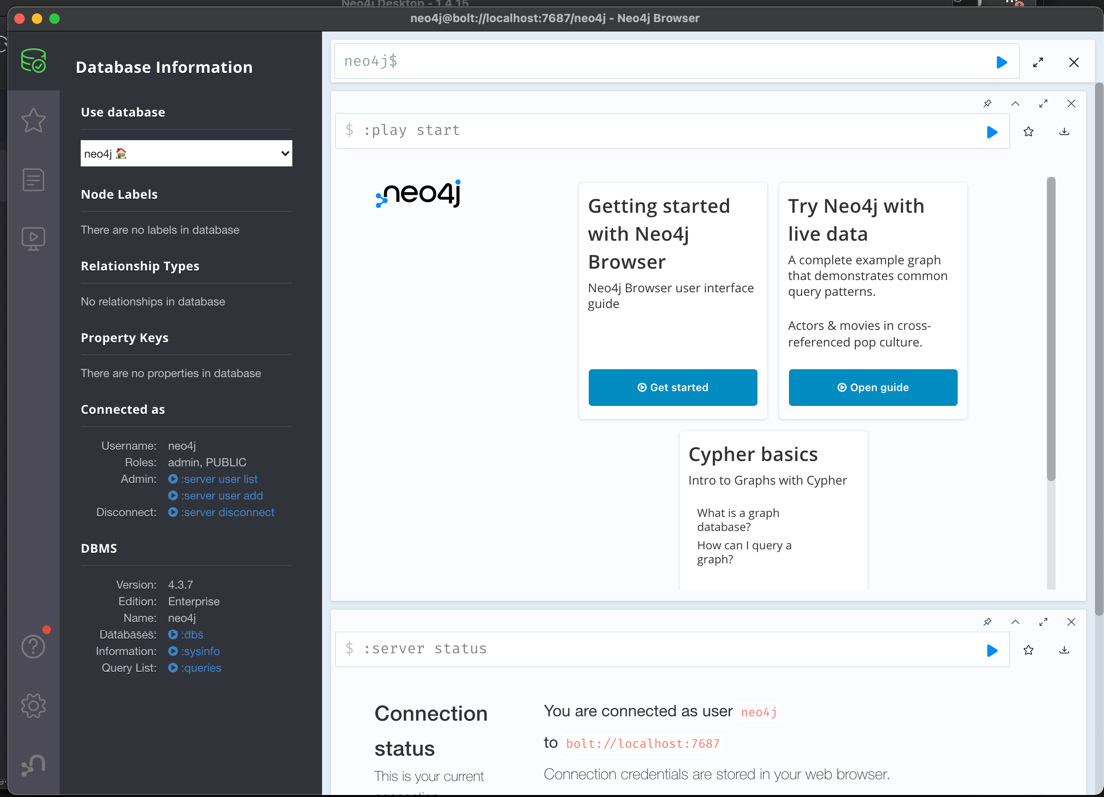Run the query in the main editor
Screen dimensions: 1104x797
pos(1001,62)
